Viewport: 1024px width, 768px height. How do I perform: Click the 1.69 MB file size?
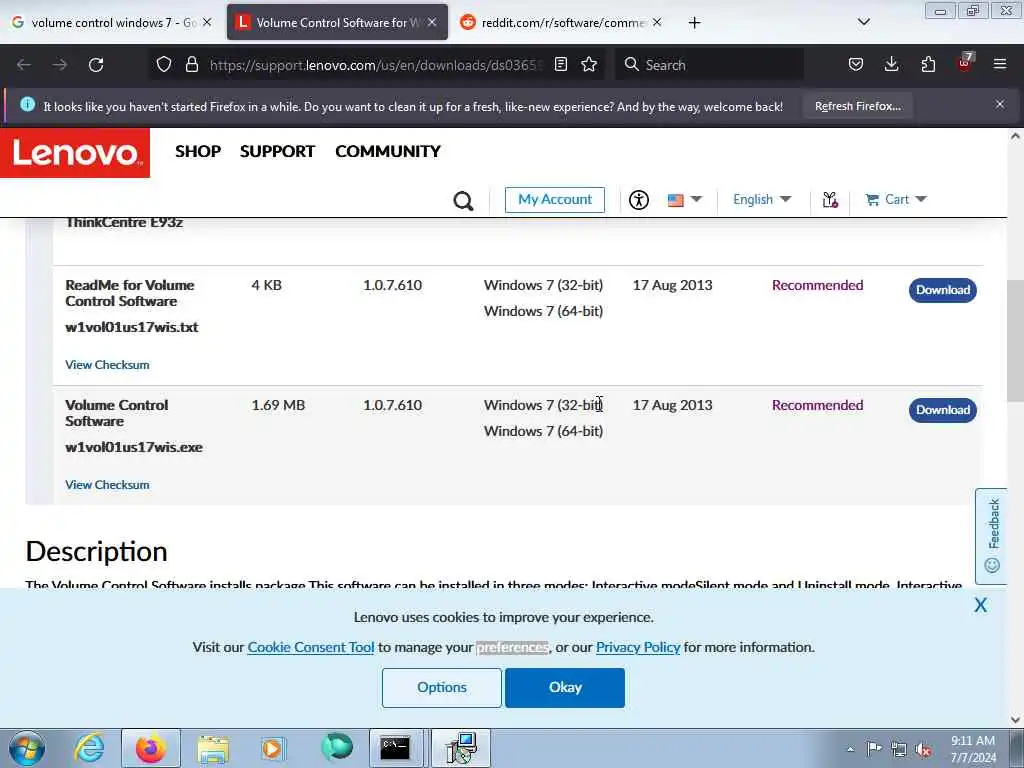tap(278, 405)
